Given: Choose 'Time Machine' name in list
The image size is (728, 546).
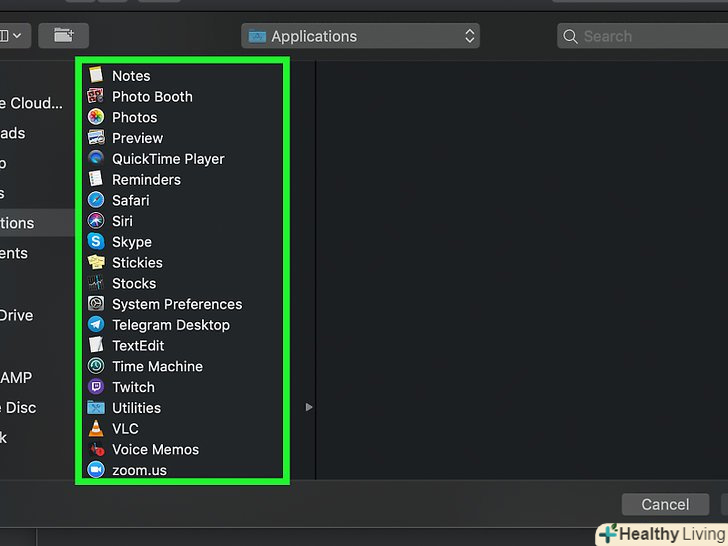Looking at the screenshot, I should click(x=157, y=366).
